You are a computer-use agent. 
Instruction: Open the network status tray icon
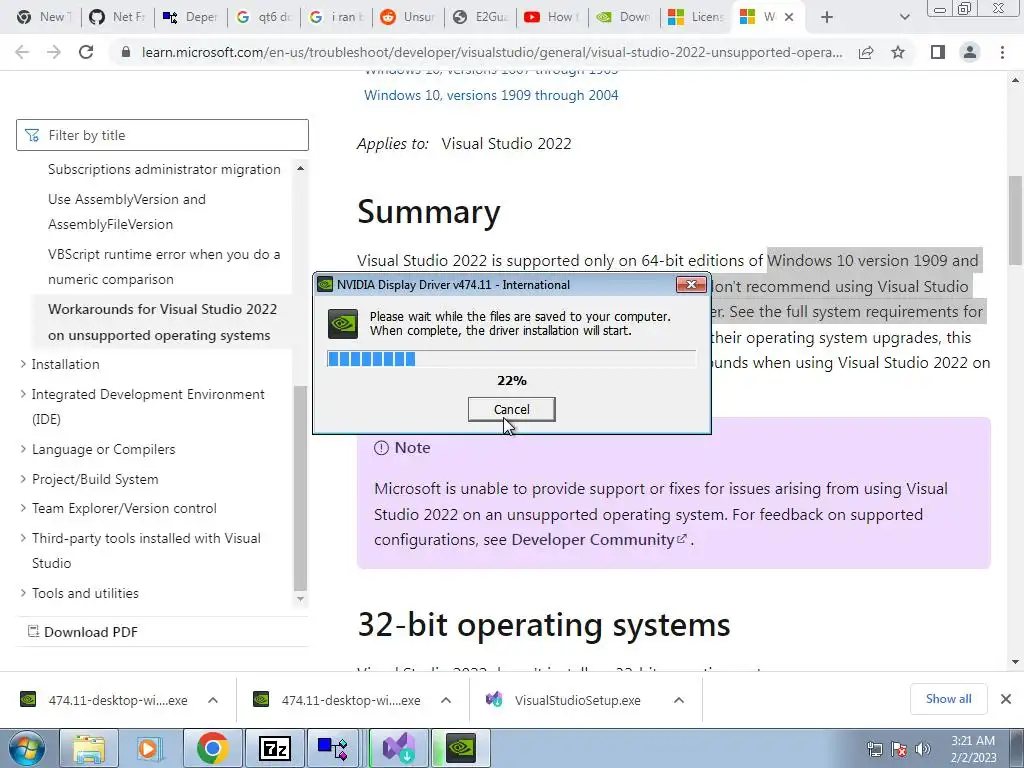[874, 749]
